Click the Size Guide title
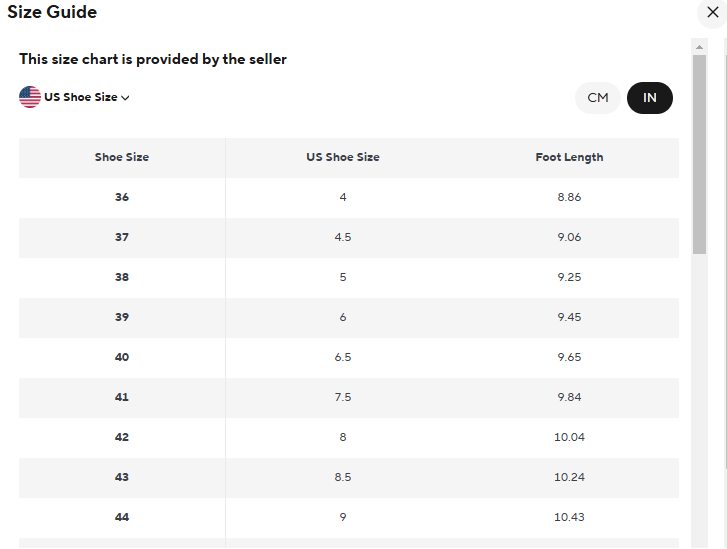 (52, 12)
